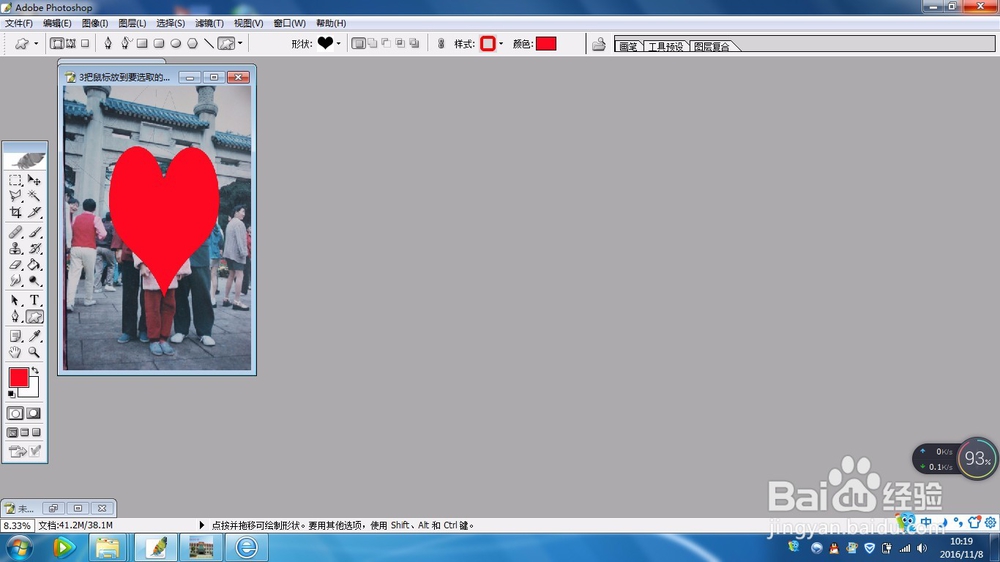Image resolution: width=1000 pixels, height=562 pixels.
Task: Open the 编辑(E) menu
Action: (x=57, y=23)
